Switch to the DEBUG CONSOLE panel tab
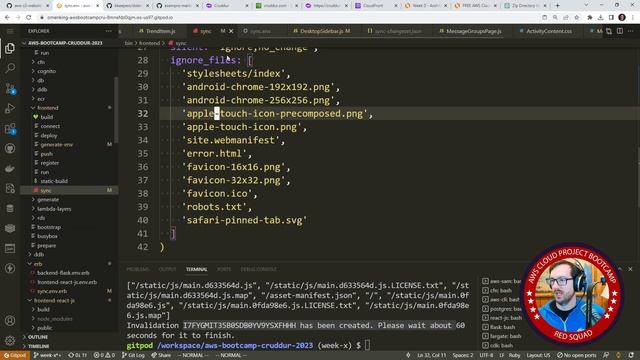 258,269
